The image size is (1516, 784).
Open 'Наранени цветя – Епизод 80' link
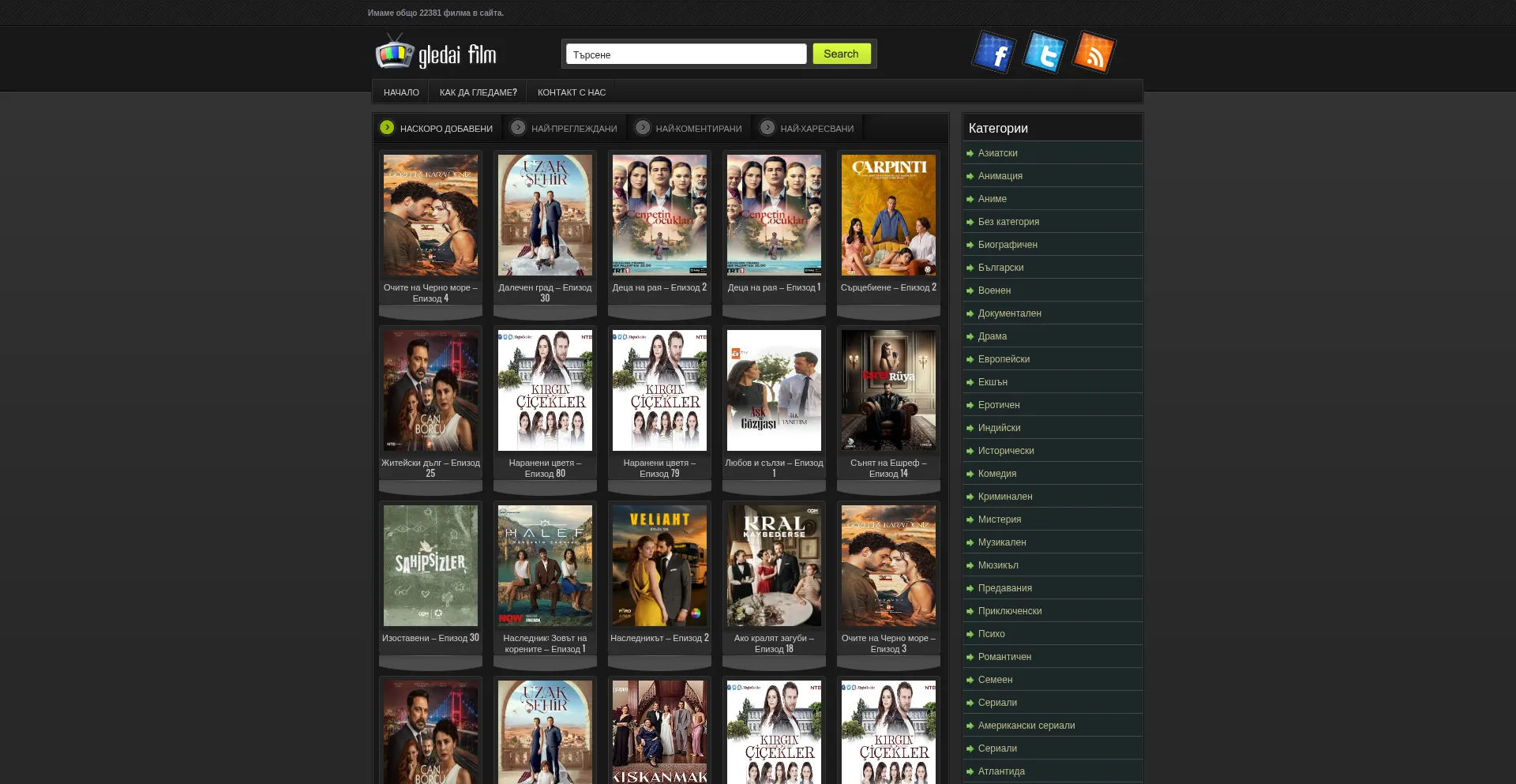545,468
